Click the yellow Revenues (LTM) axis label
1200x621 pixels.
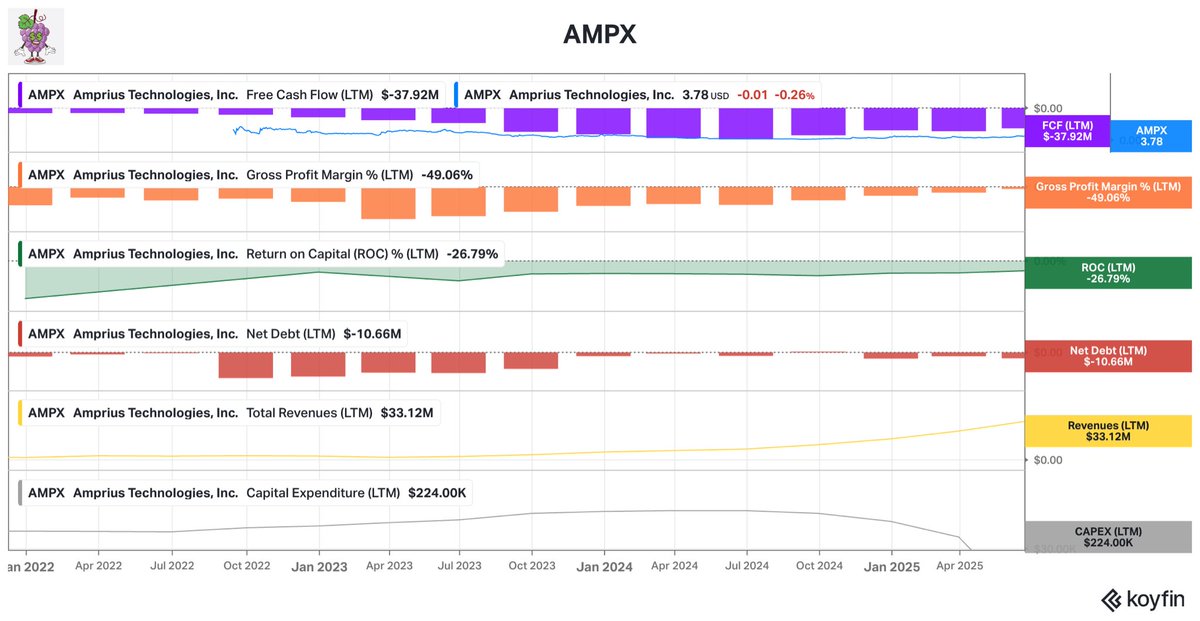click(1108, 431)
